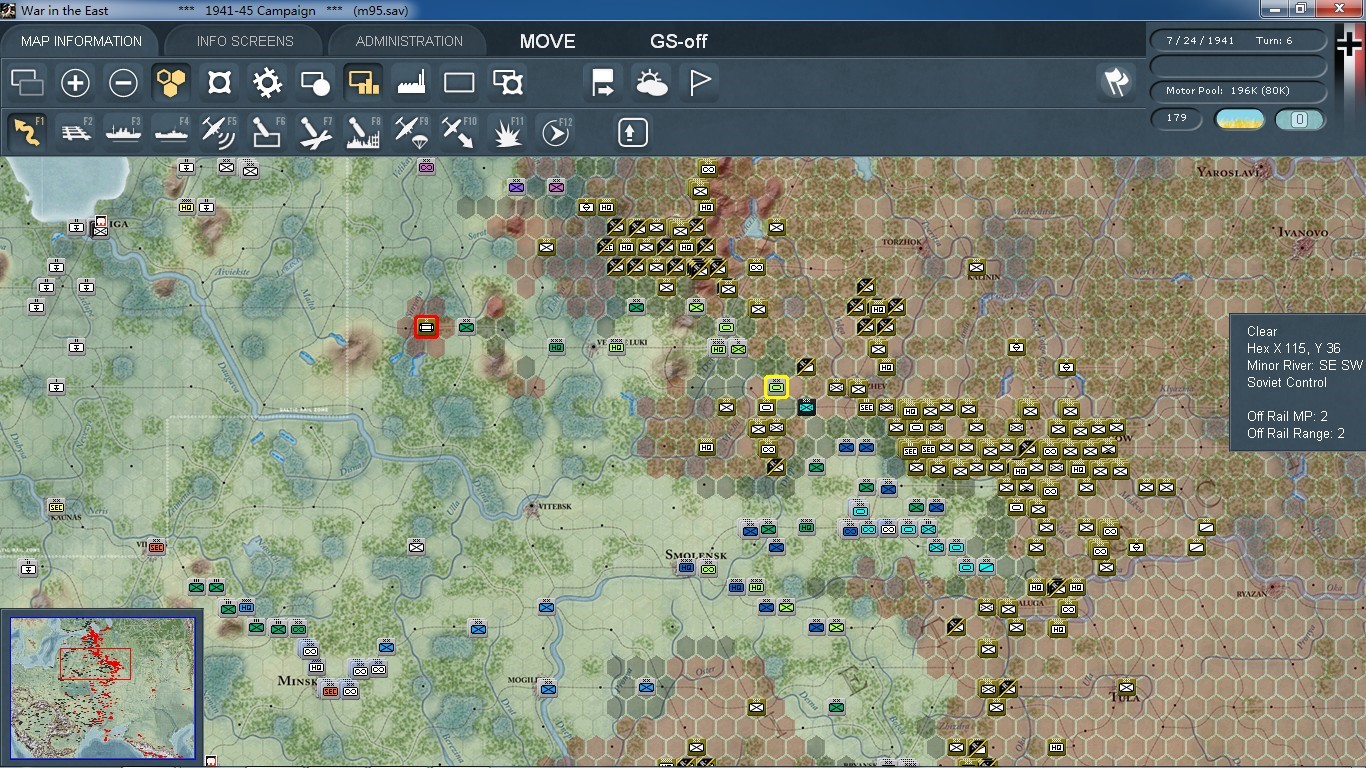Select F3 naval transport mode

click(123, 131)
